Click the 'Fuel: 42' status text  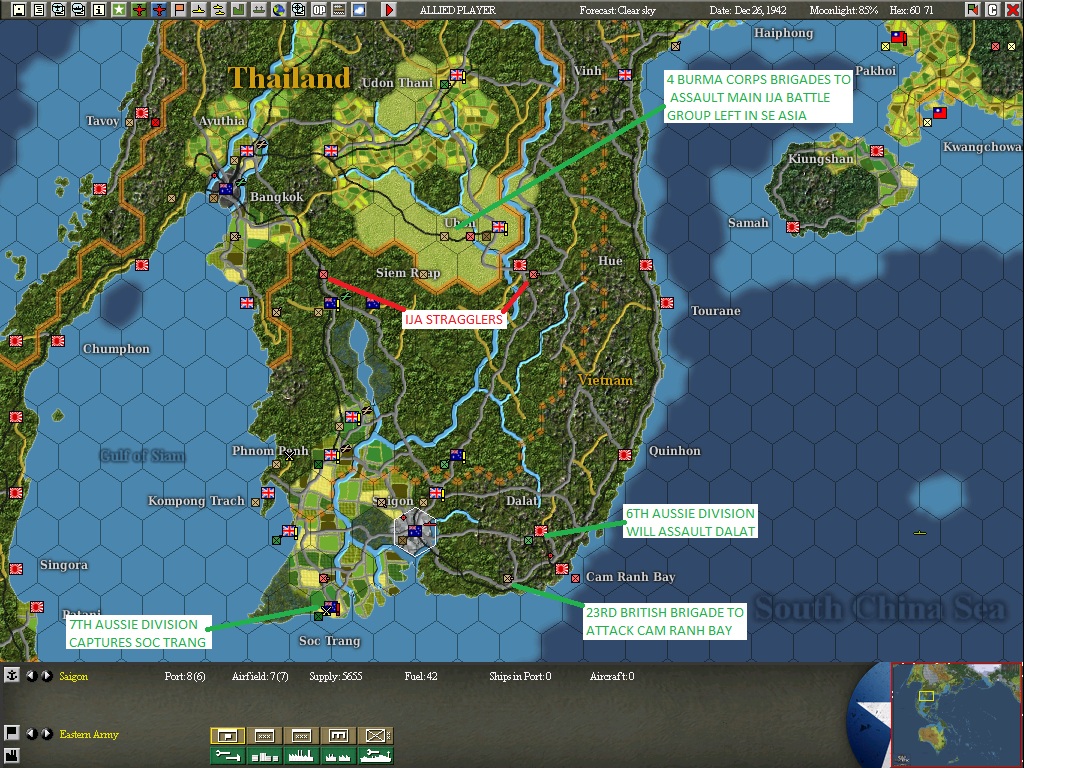421,676
